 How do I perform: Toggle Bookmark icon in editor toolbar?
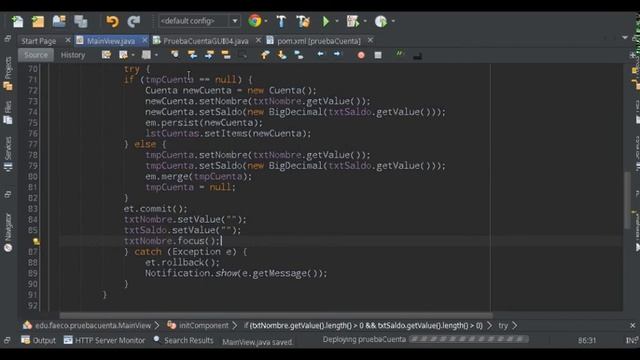click(299, 55)
